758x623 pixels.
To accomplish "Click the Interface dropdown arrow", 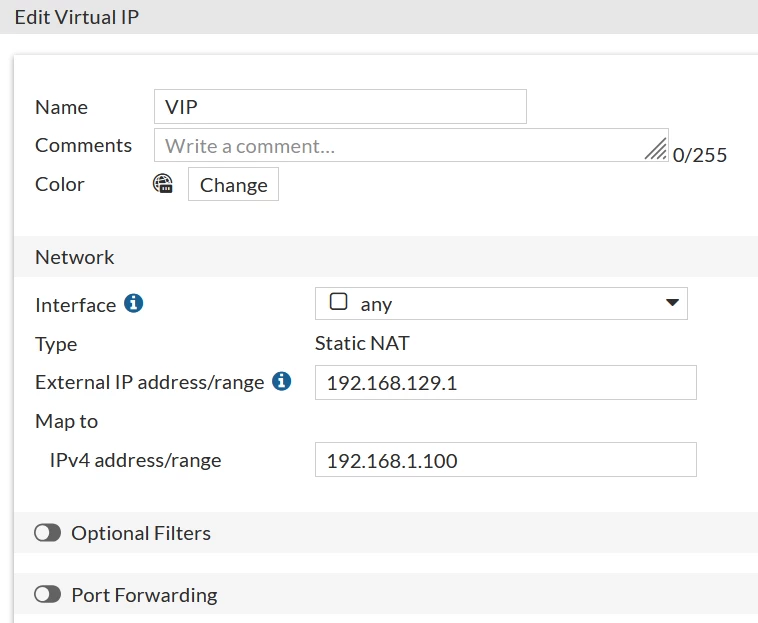I will [x=672, y=303].
